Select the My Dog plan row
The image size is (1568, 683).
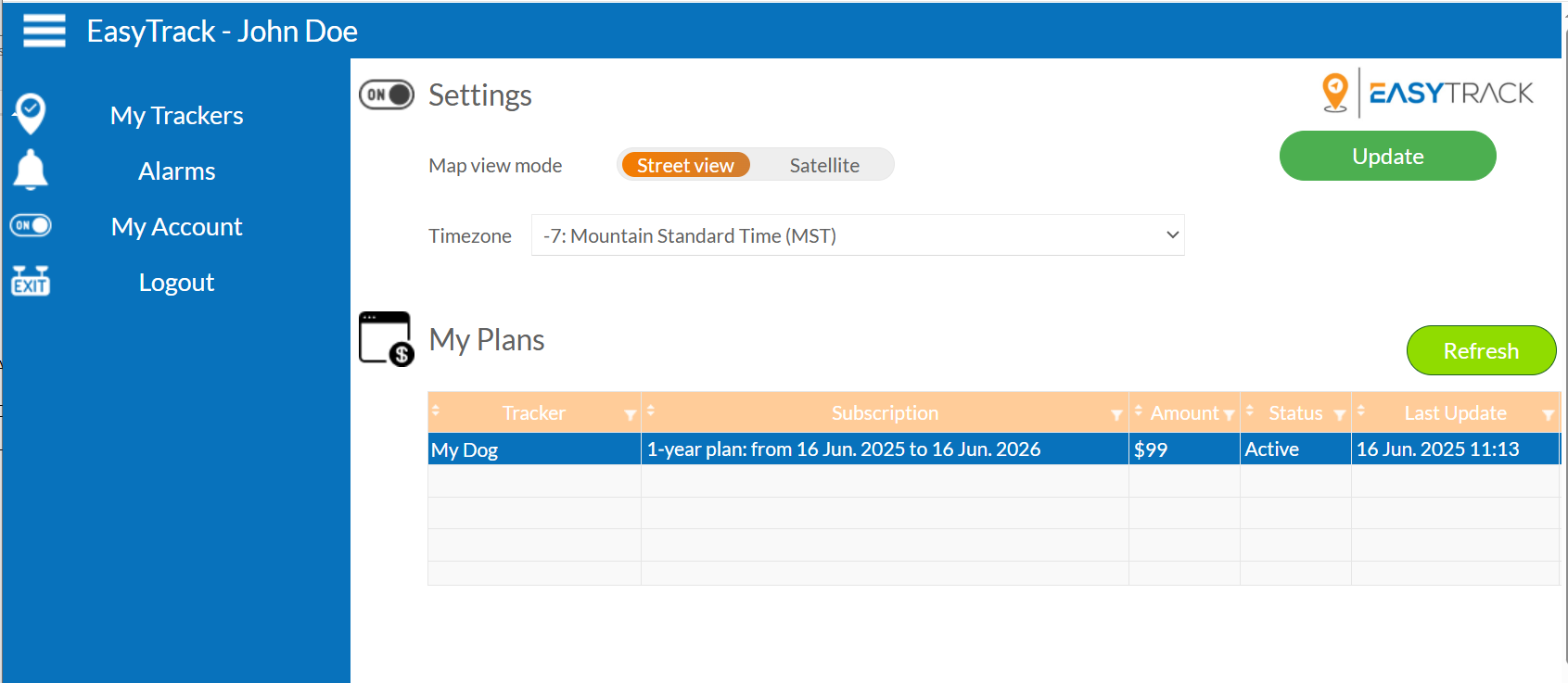993,449
